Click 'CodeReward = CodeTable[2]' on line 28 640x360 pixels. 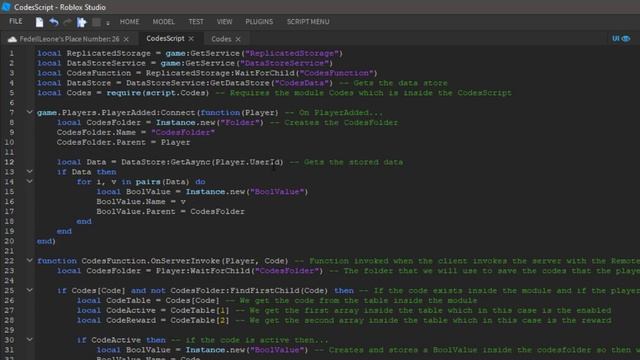pyautogui.click(x=167, y=320)
